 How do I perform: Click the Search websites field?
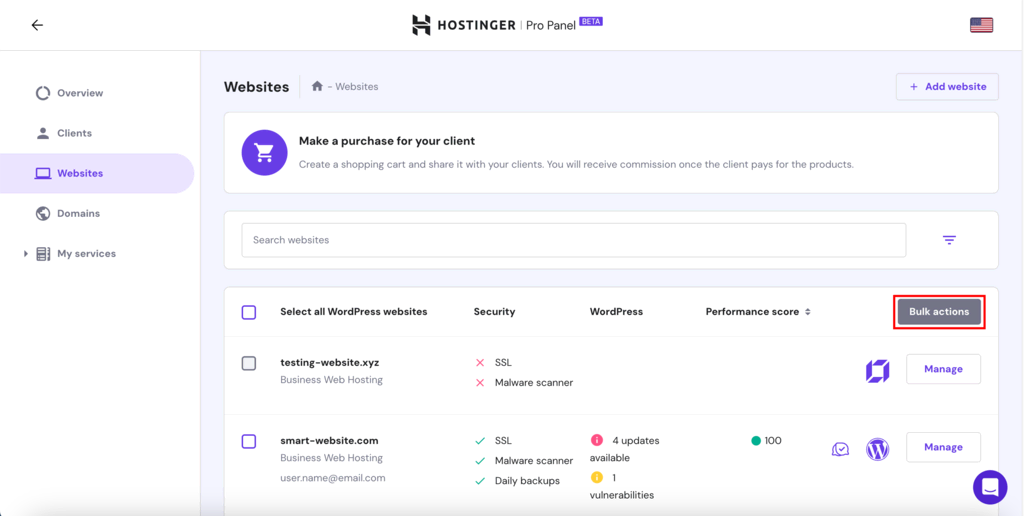pyautogui.click(x=573, y=240)
